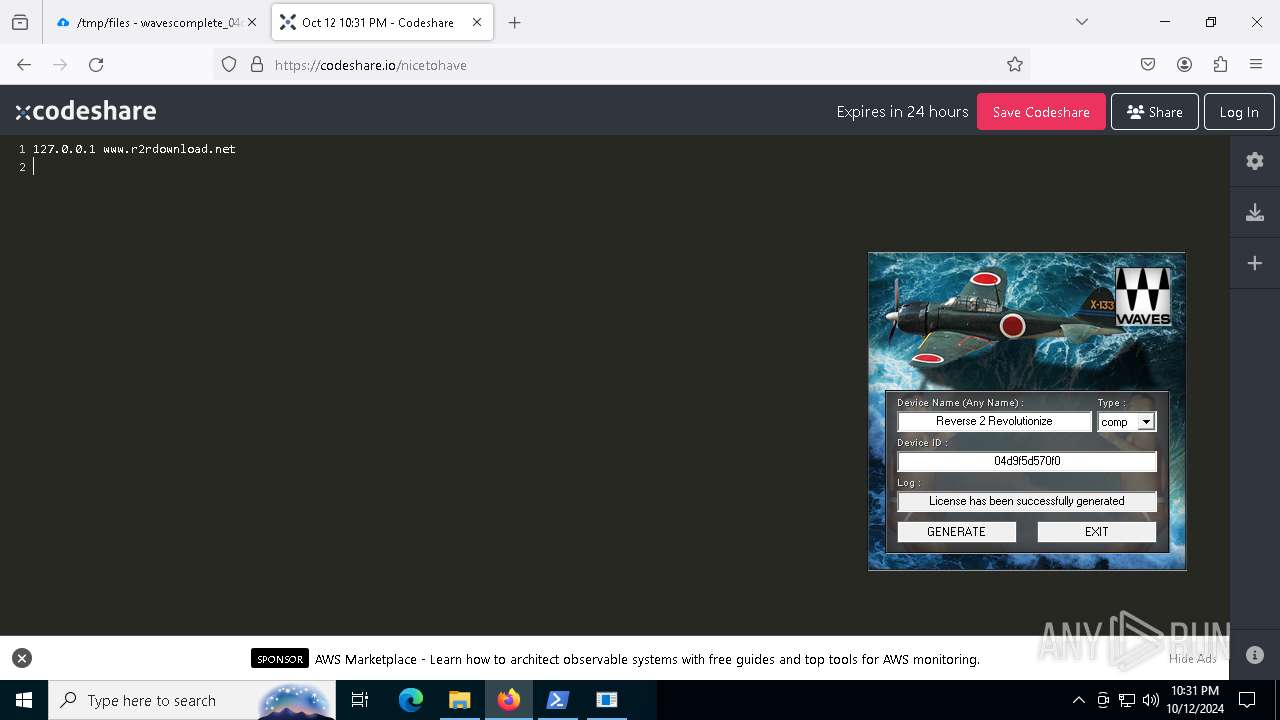Close the Codeshare tab
The height and width of the screenshot is (720, 1280).
pyautogui.click(x=477, y=22)
